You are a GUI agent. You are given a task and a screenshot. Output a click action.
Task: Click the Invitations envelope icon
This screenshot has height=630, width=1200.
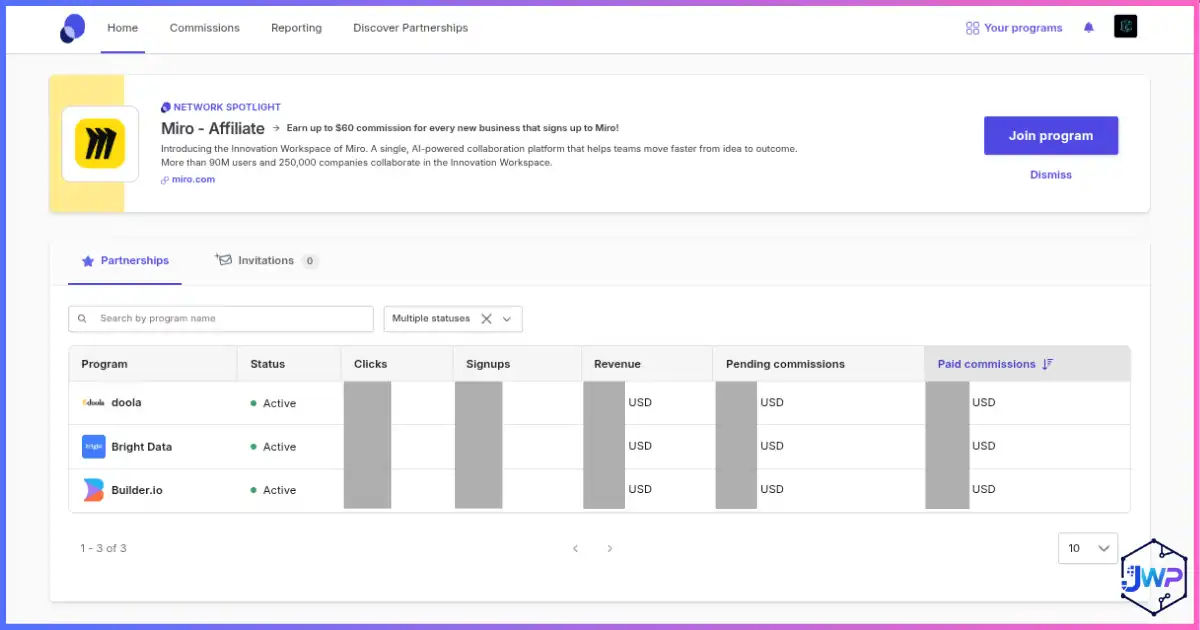223,260
